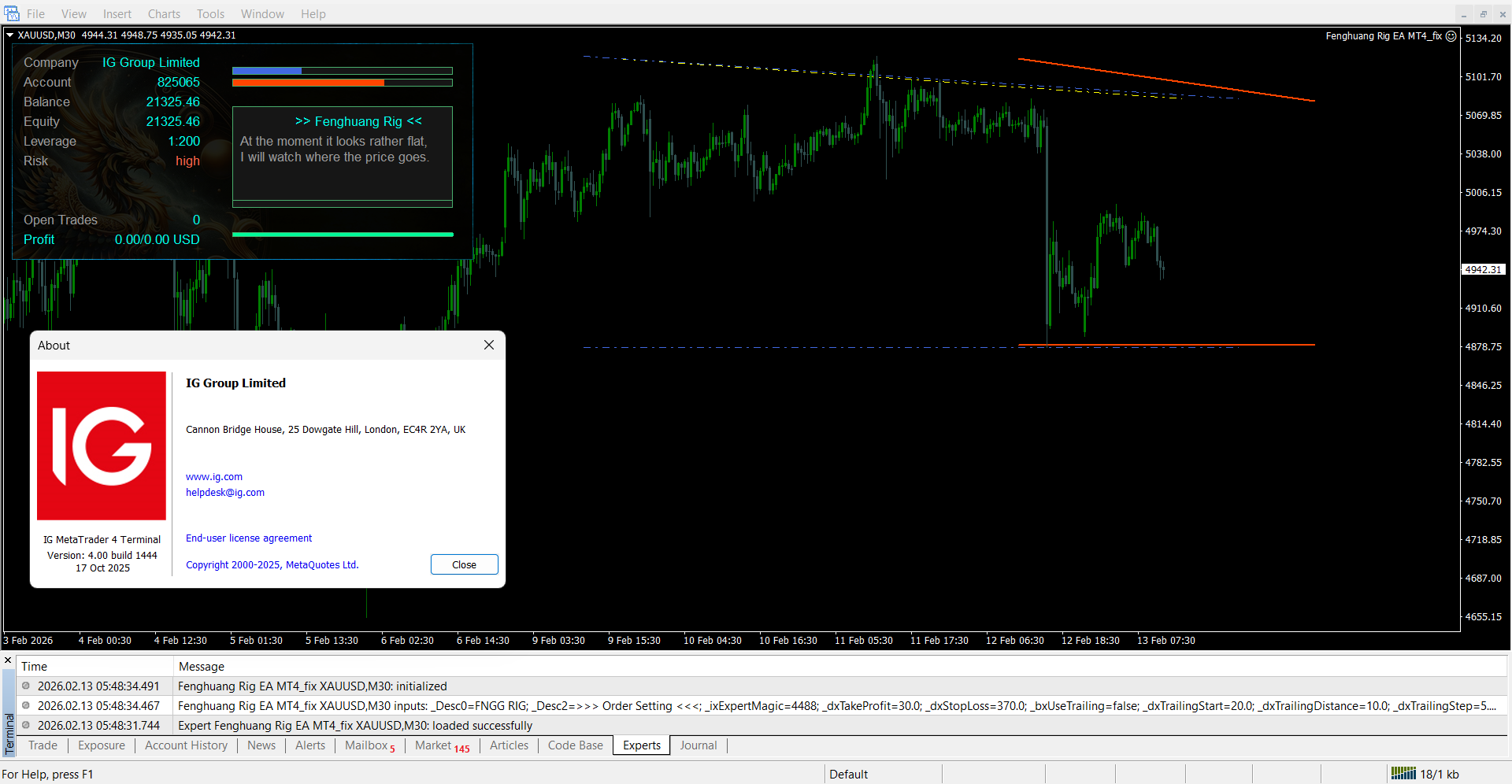Viewport: 1512px width, 784px height.
Task: Click the connection status bars indicator
Action: [x=1403, y=774]
